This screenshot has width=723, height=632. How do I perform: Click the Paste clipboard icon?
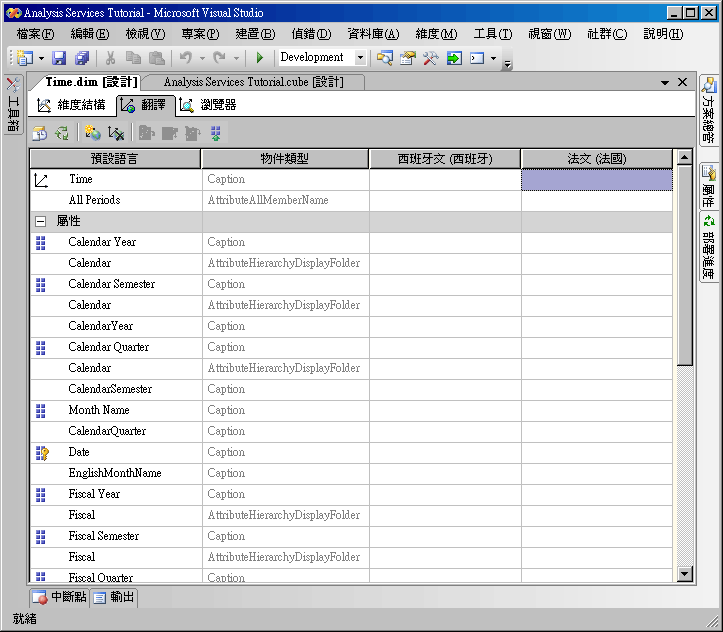157,58
